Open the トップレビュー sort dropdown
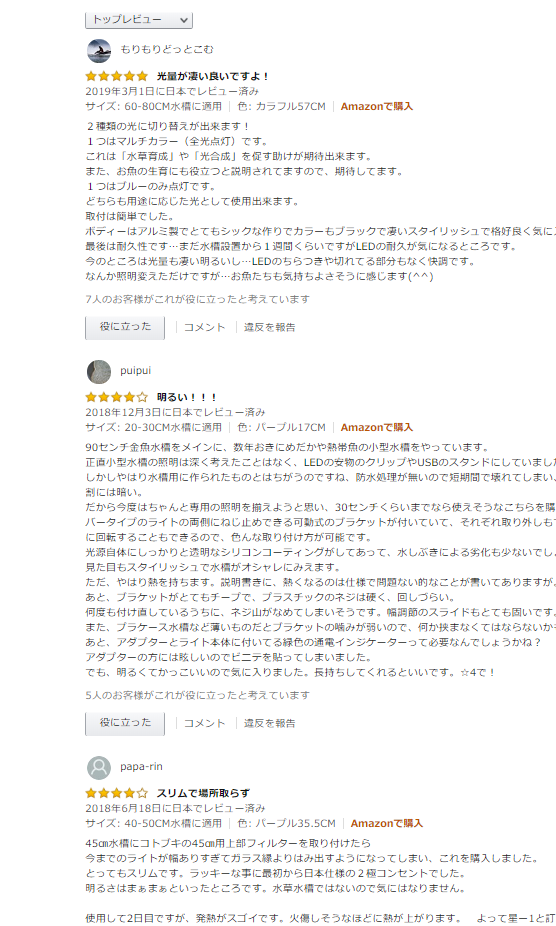Viewport: 556px width, 926px height. tap(139, 20)
